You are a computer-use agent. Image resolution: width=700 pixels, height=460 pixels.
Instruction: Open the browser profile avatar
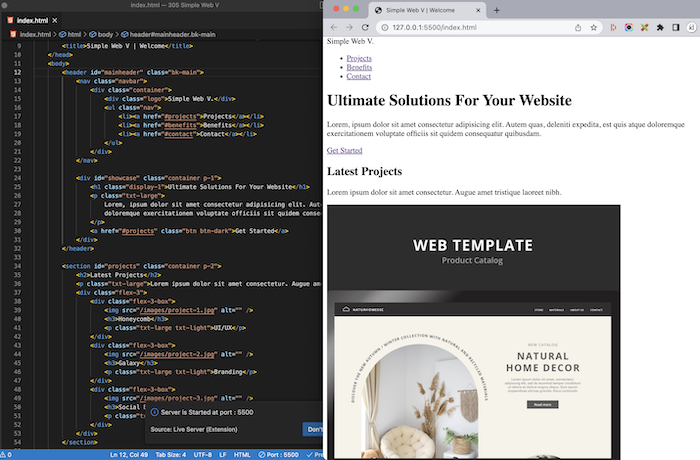point(691,27)
